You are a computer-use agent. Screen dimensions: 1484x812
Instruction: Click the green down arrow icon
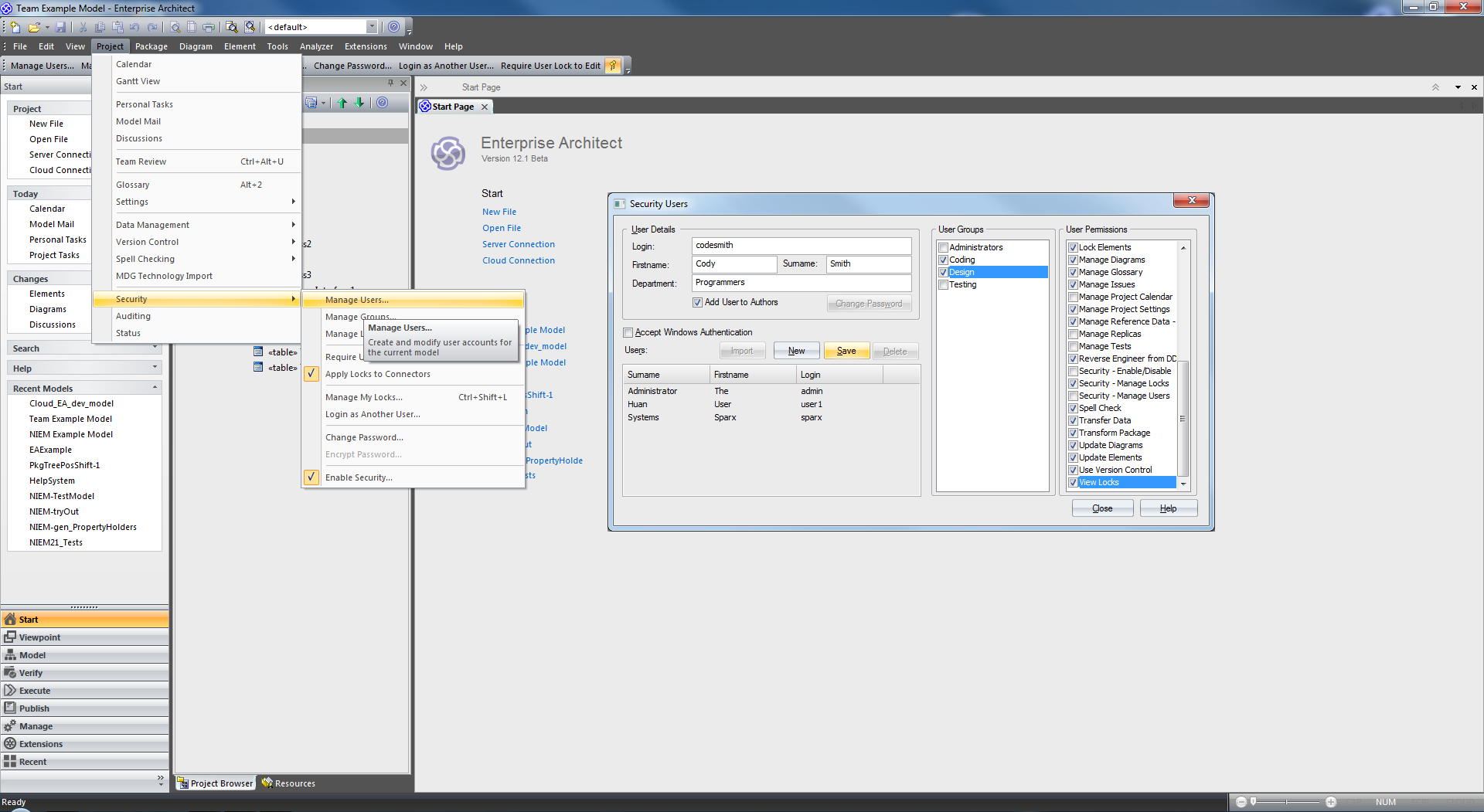coord(359,103)
